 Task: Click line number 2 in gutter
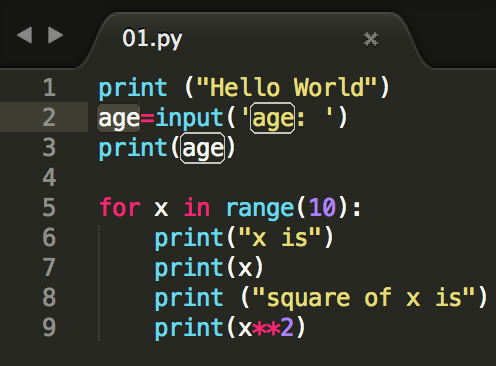[x=49, y=117]
